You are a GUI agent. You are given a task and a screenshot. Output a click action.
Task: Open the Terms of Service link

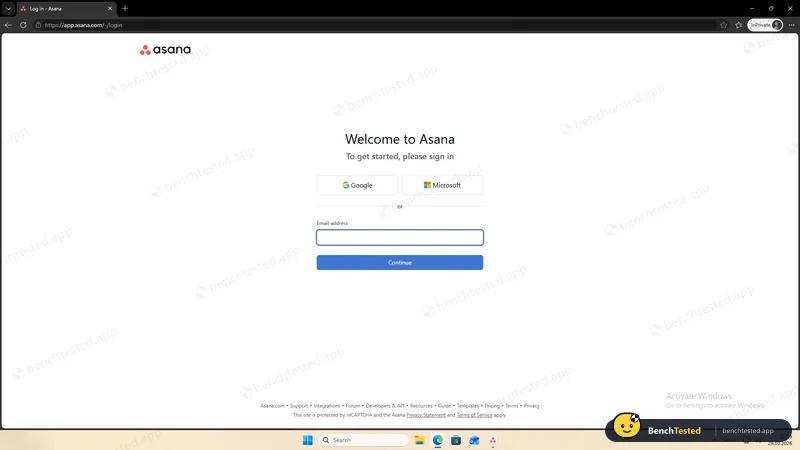[474, 415]
